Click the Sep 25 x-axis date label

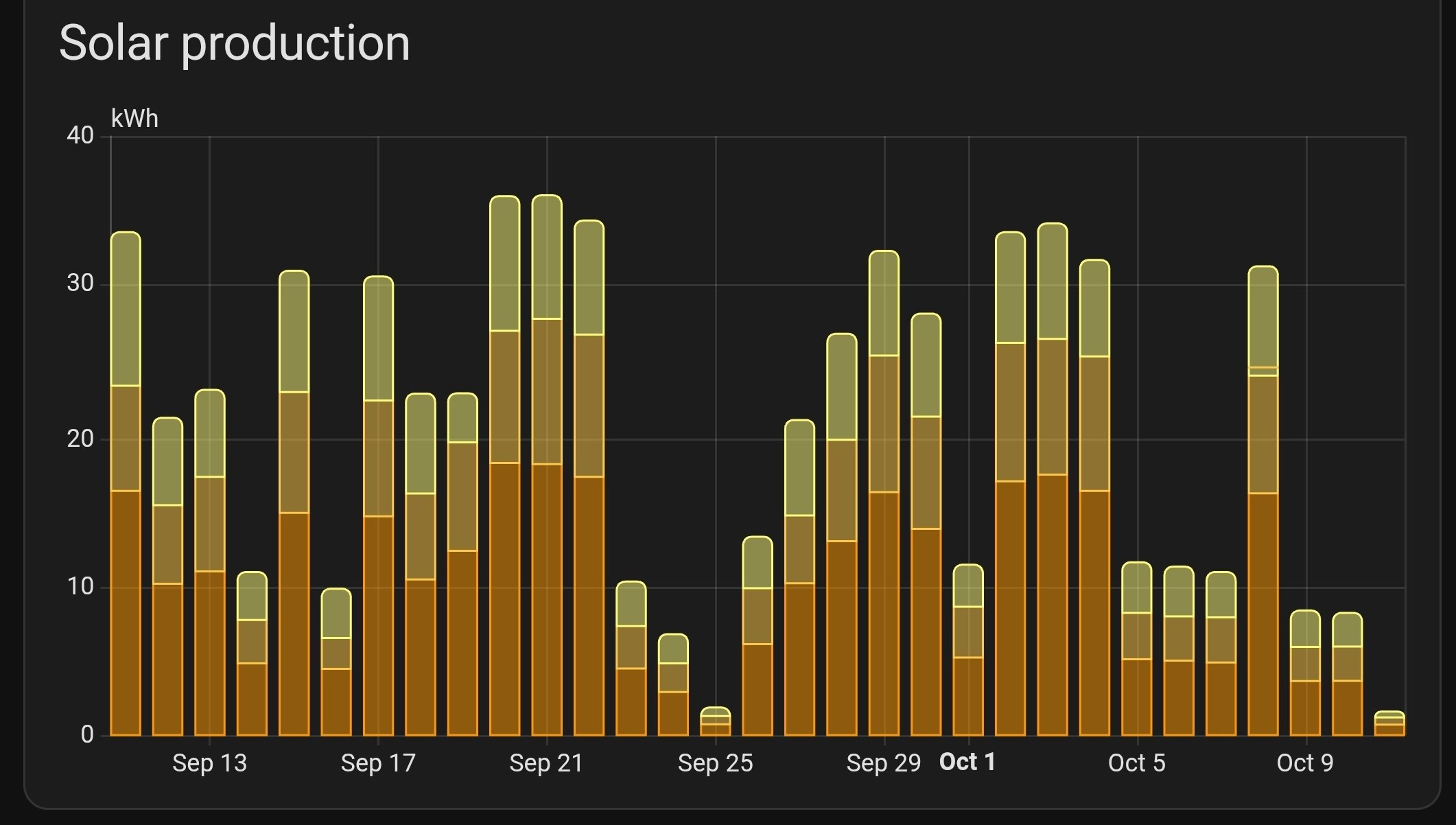pyautogui.click(x=715, y=763)
